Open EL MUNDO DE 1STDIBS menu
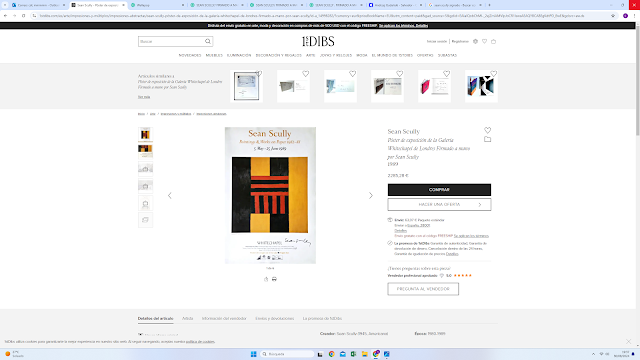This screenshot has width=640, height=360. (392, 55)
